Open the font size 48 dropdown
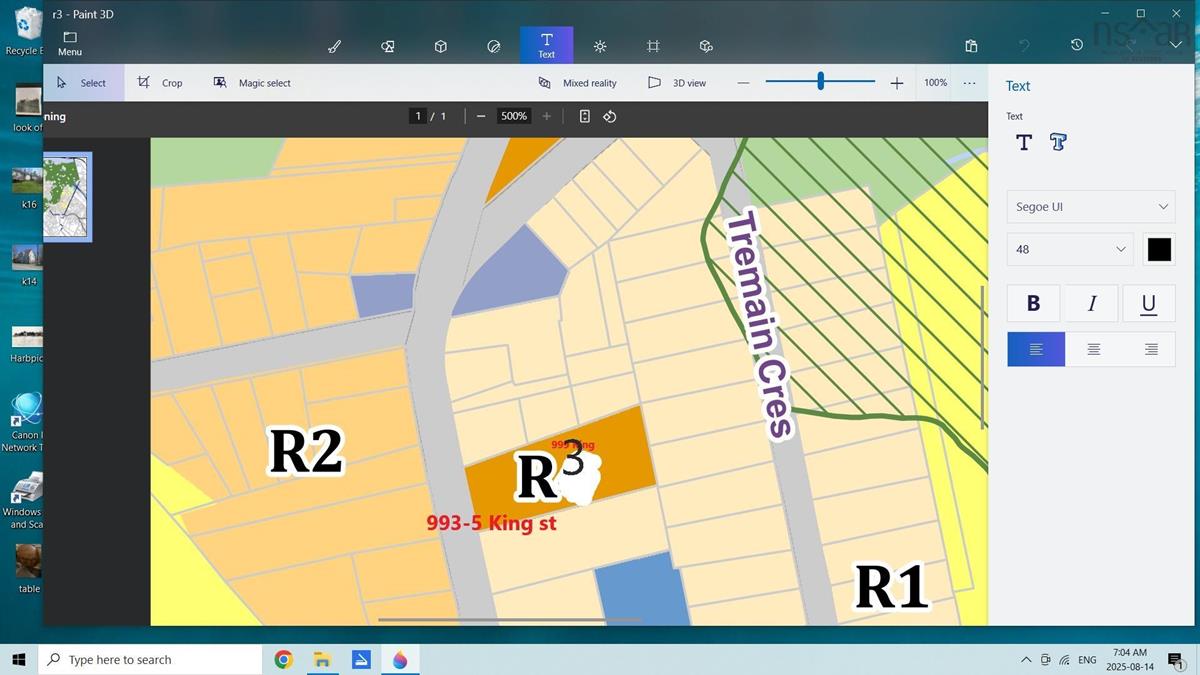This screenshot has width=1200, height=675. tap(1069, 249)
